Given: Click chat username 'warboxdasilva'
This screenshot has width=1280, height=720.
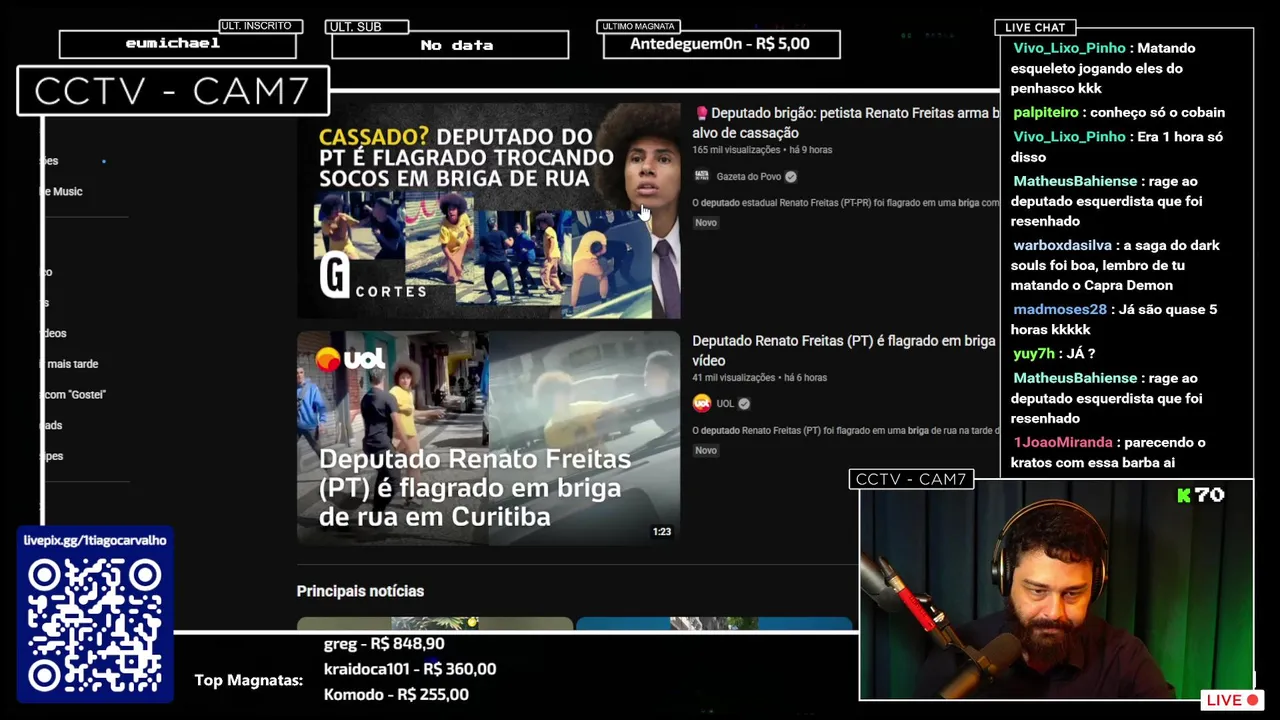Looking at the screenshot, I should pyautogui.click(x=1063, y=245).
